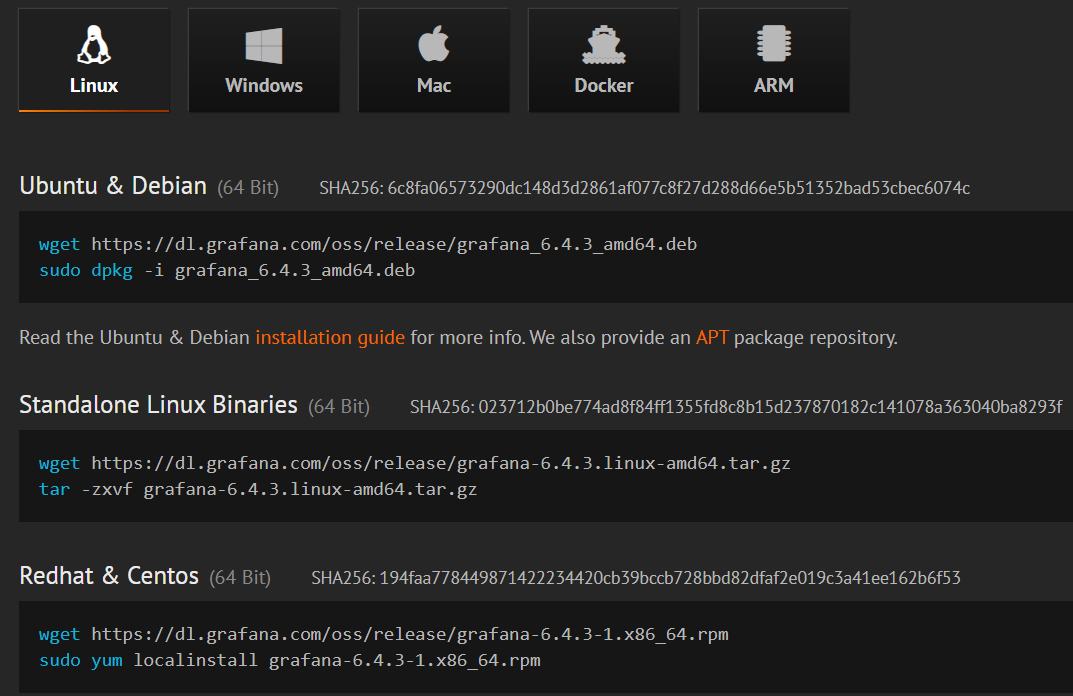Click the Docker ship icon
Screen dimensions: 1073x696
point(604,45)
